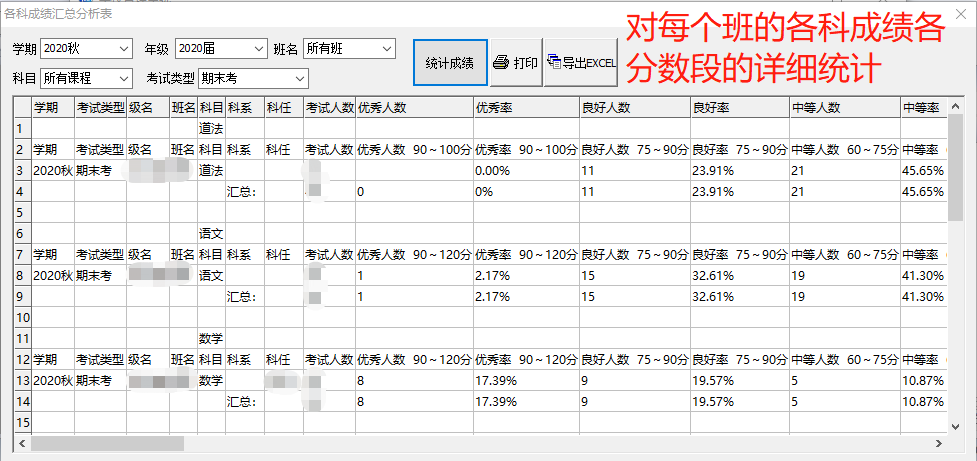The width and height of the screenshot is (977, 461).
Task: Click the 统计成绩 button
Action: click(450, 63)
